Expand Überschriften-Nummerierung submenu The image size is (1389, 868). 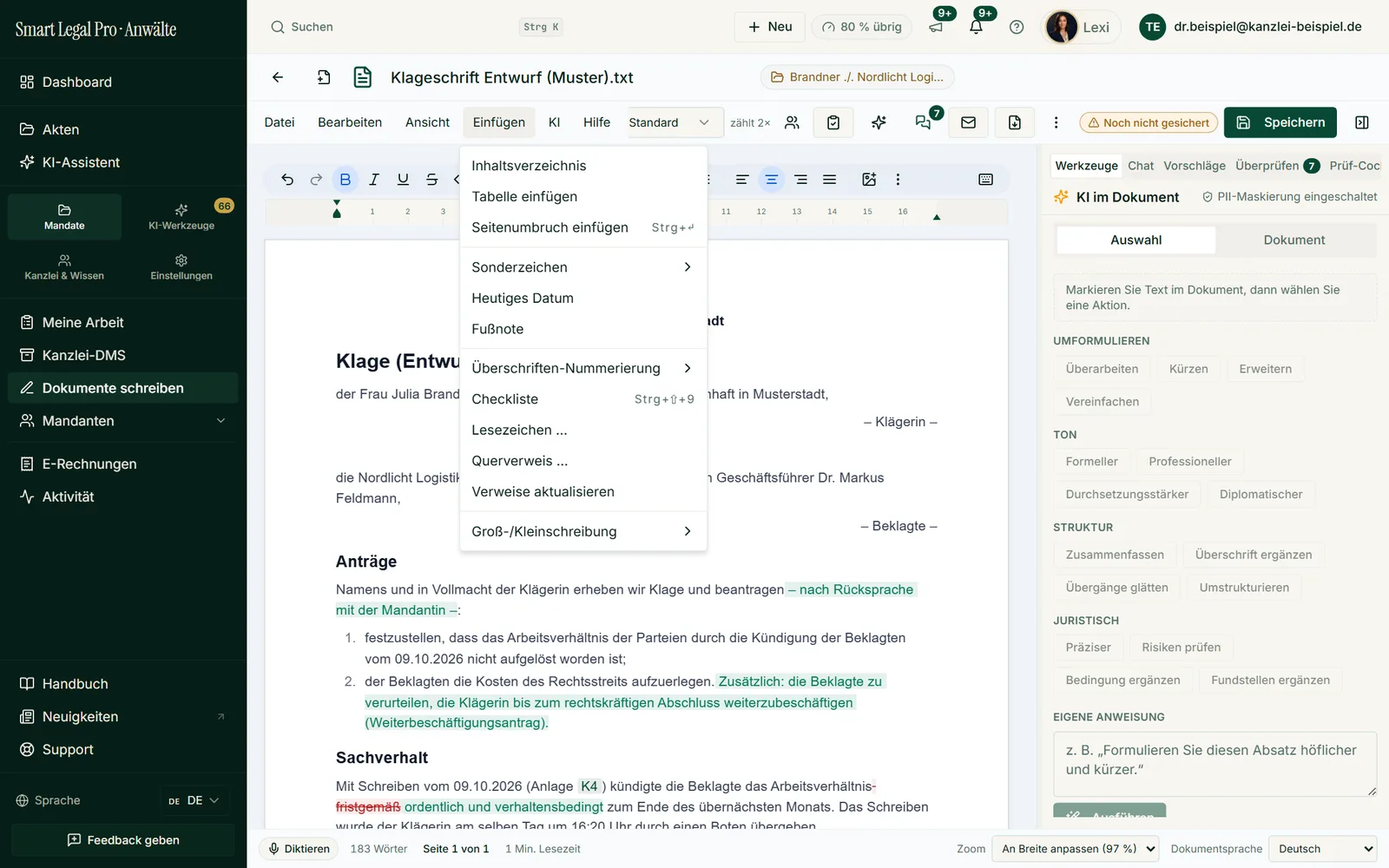[583, 368]
